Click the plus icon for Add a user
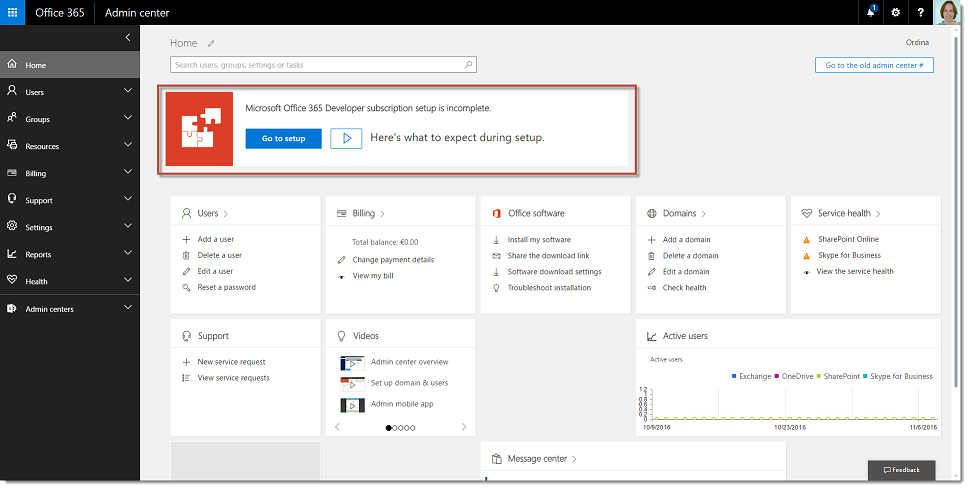968x488 pixels. click(186, 239)
